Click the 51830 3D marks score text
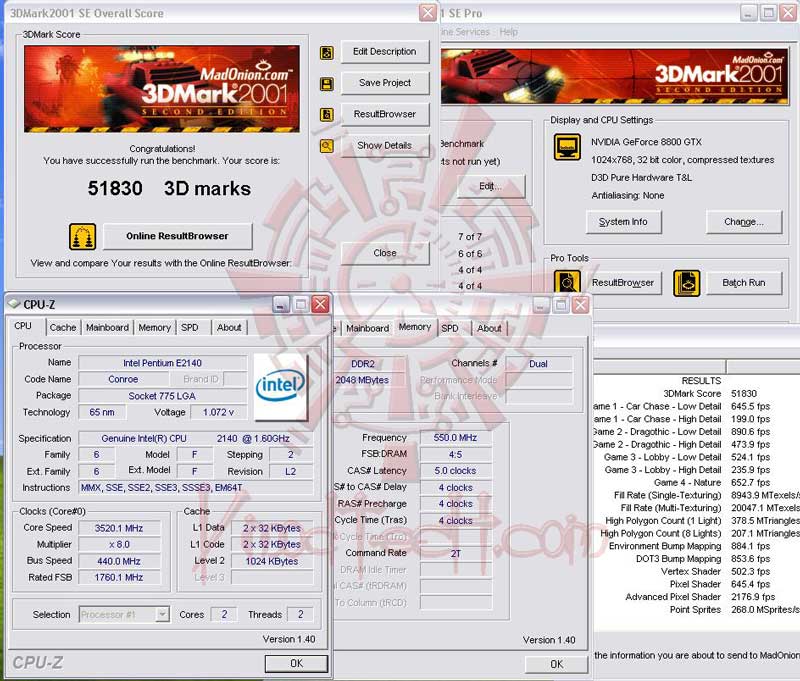 tap(169, 188)
